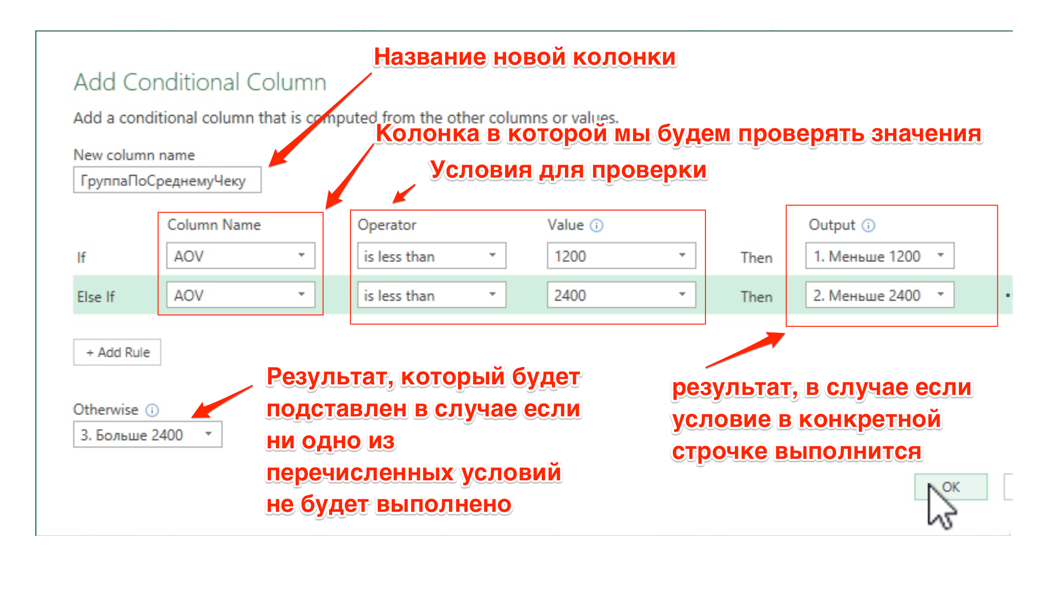Open the dropdown arrow of the 1200 value box

pyautogui.click(x=682, y=256)
